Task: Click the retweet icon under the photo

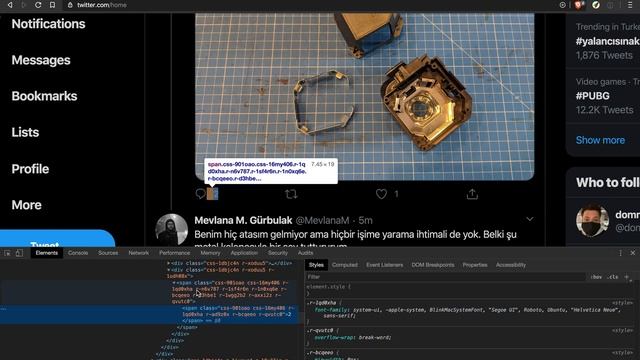Action: (291, 194)
